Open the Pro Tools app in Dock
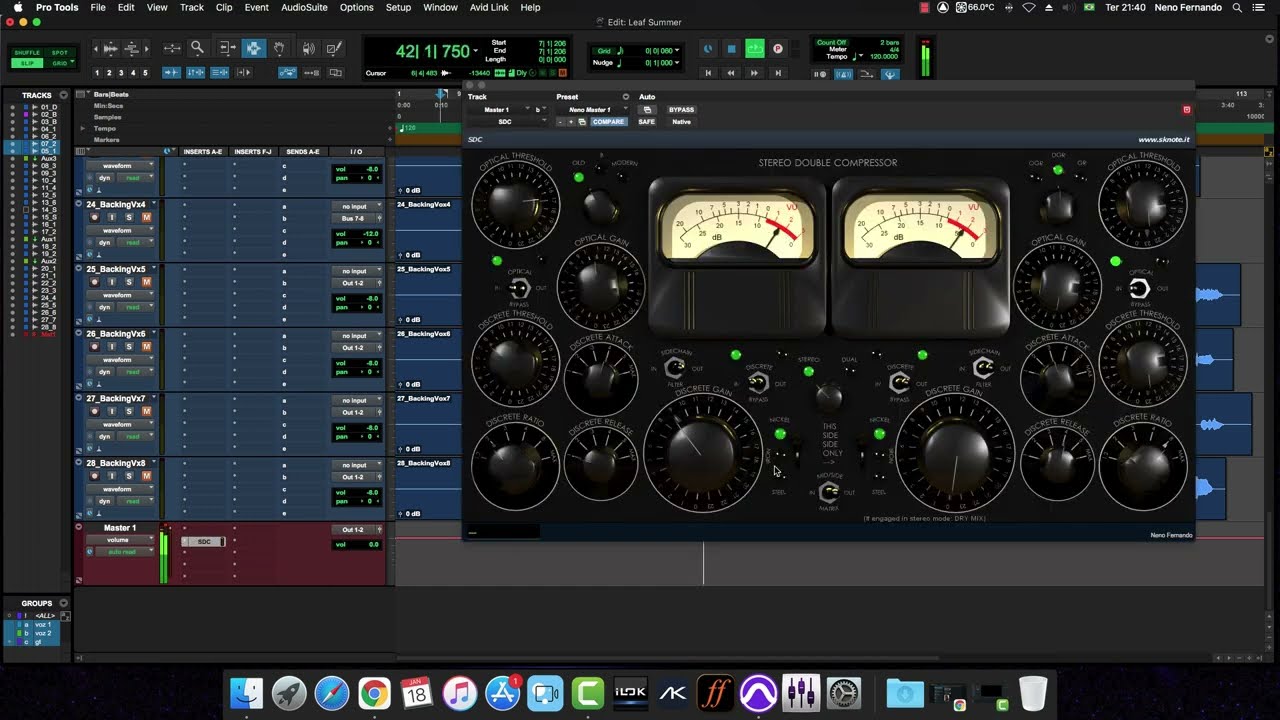This screenshot has height=720, width=1280. tap(758, 693)
